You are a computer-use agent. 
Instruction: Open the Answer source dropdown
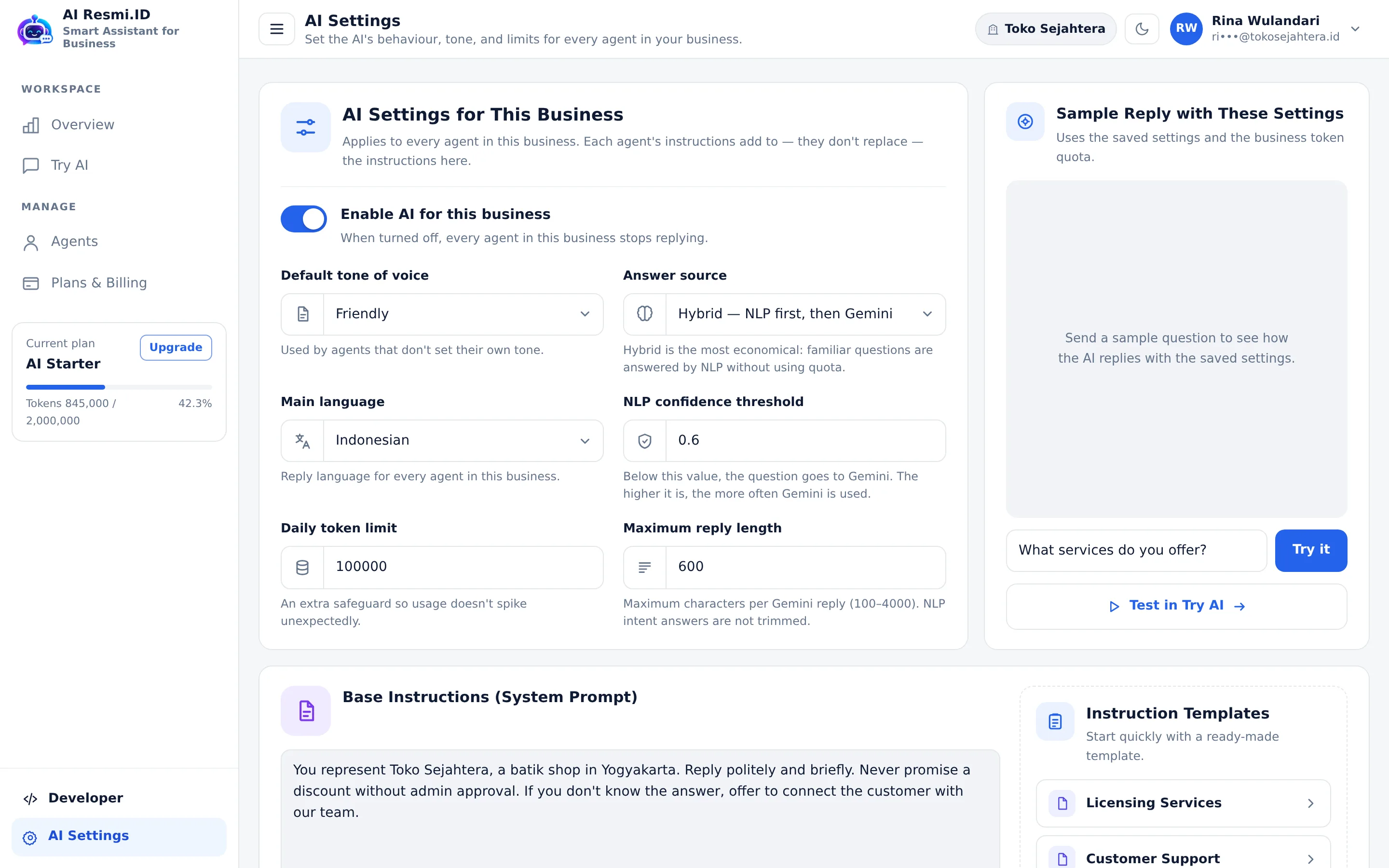point(784,314)
